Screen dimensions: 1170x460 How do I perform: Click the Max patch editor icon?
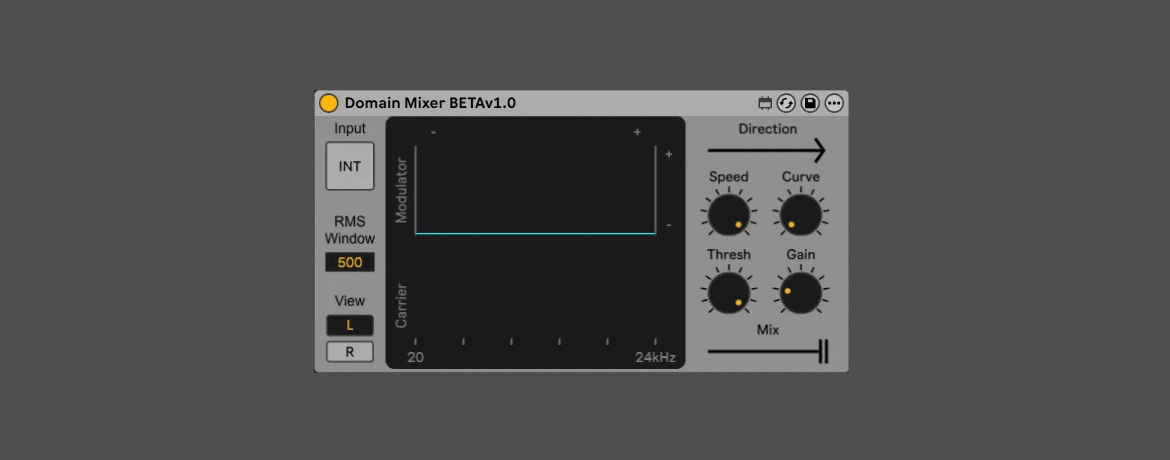coord(765,103)
